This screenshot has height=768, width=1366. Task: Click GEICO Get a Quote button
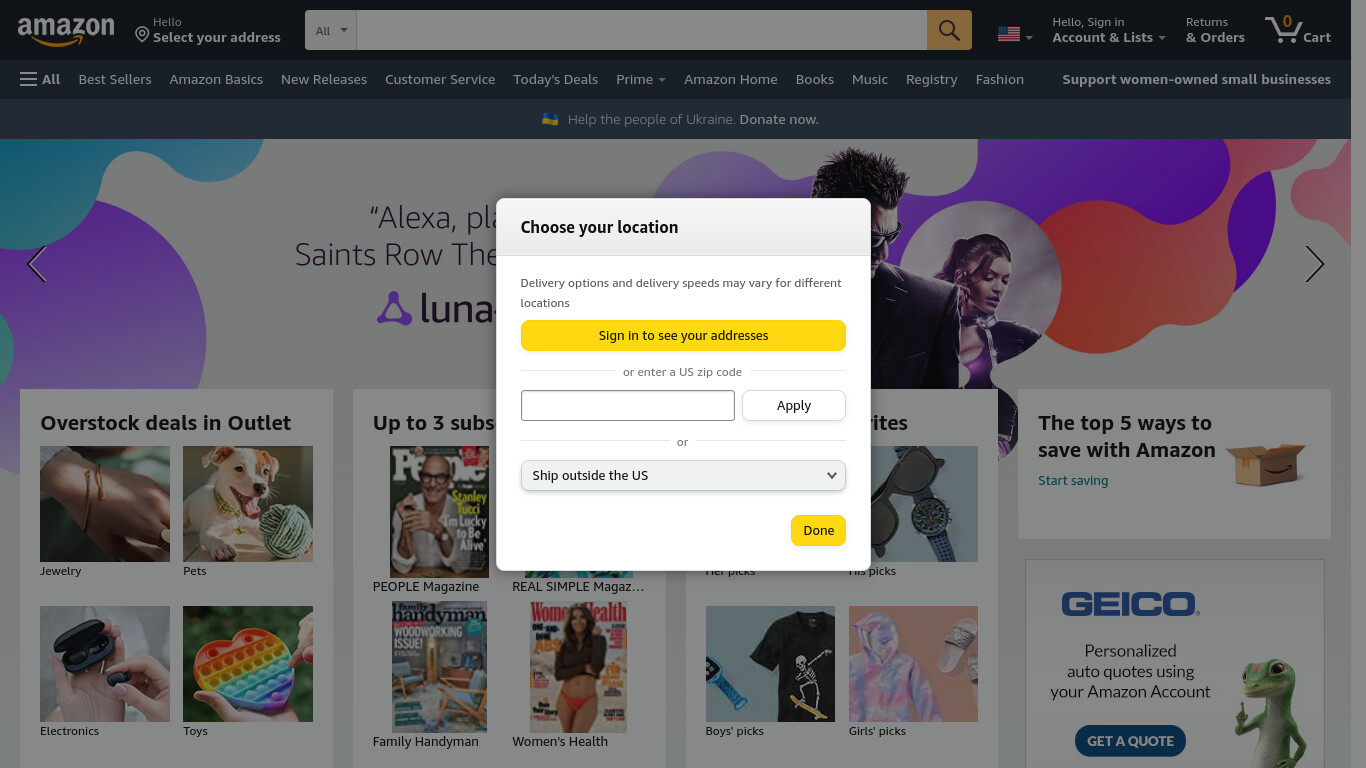[1130, 741]
